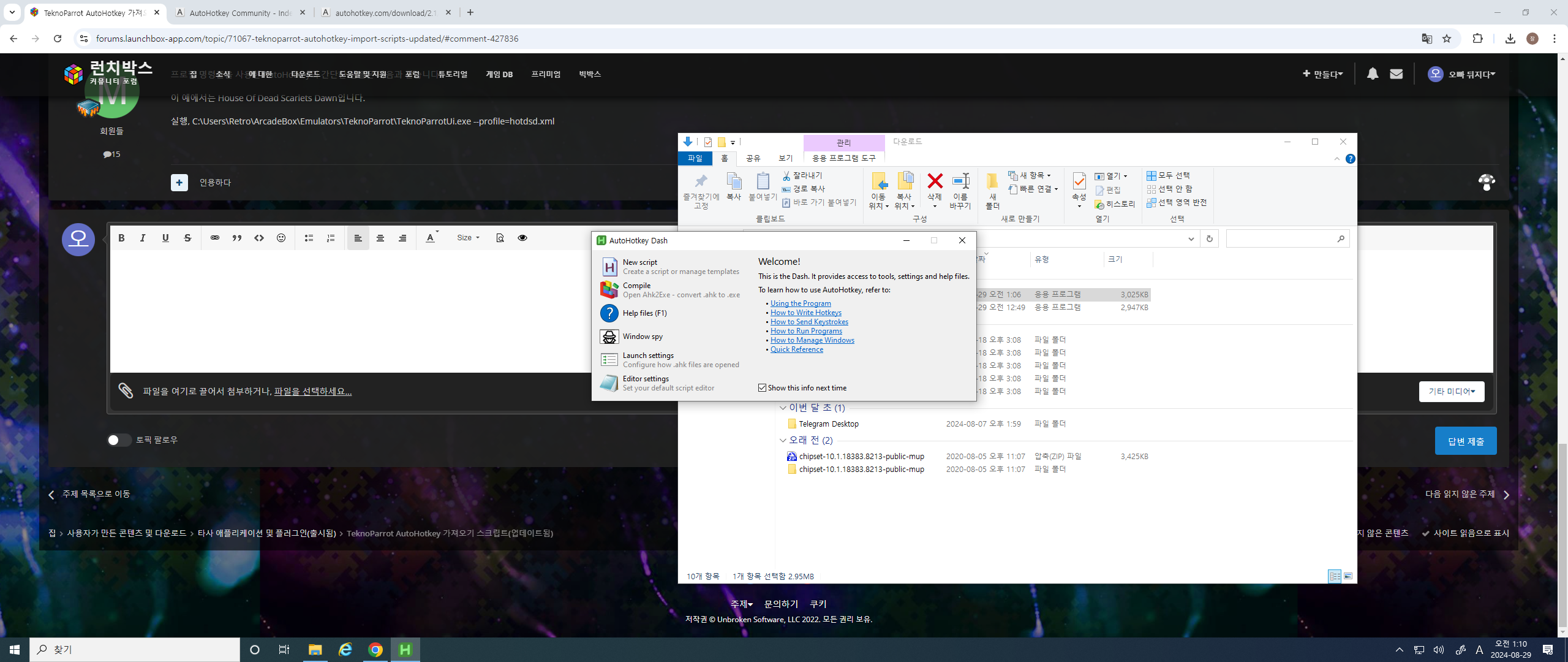Open File Explorer from taskbar
The height and width of the screenshot is (662, 1568).
coord(315,650)
